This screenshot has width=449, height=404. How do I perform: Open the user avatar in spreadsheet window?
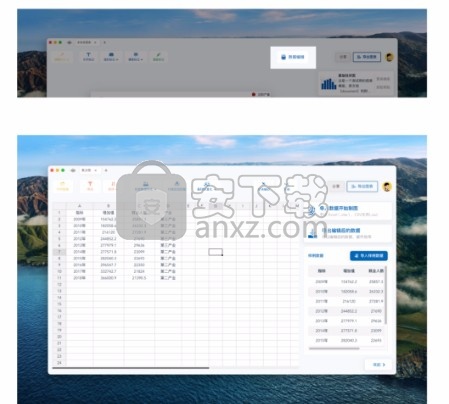[x=387, y=187]
